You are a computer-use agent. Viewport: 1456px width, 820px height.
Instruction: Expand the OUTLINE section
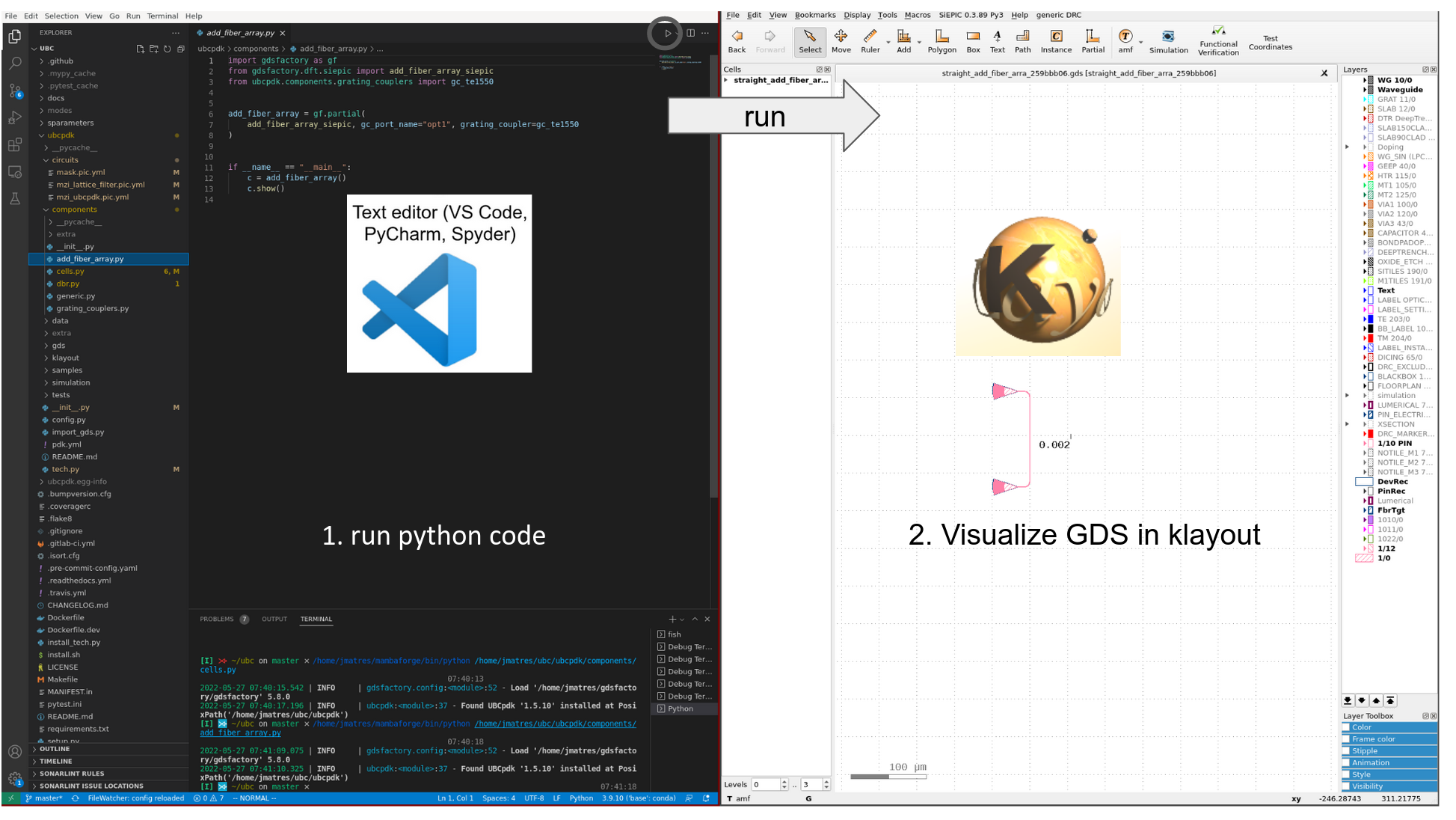point(55,749)
